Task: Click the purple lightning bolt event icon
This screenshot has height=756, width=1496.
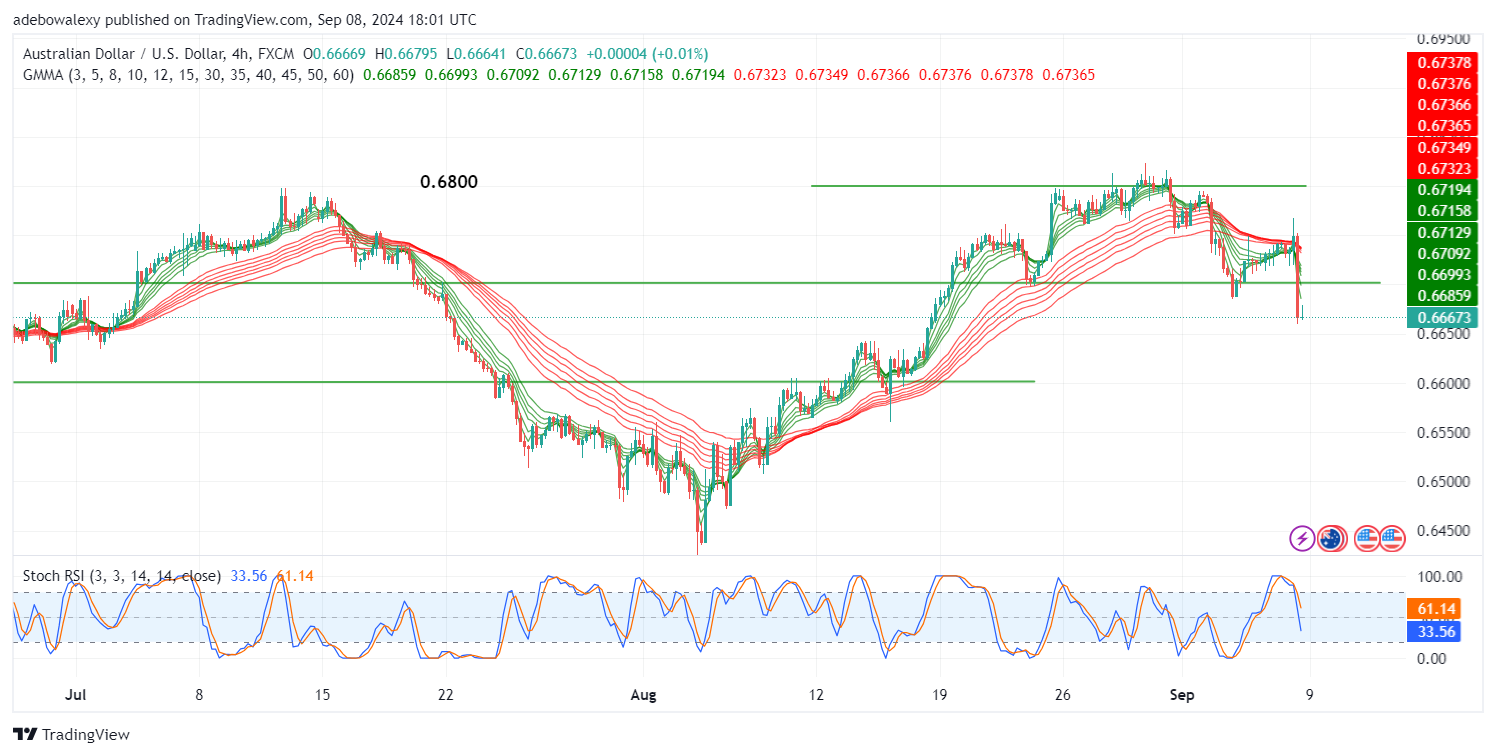Action: point(1302,539)
